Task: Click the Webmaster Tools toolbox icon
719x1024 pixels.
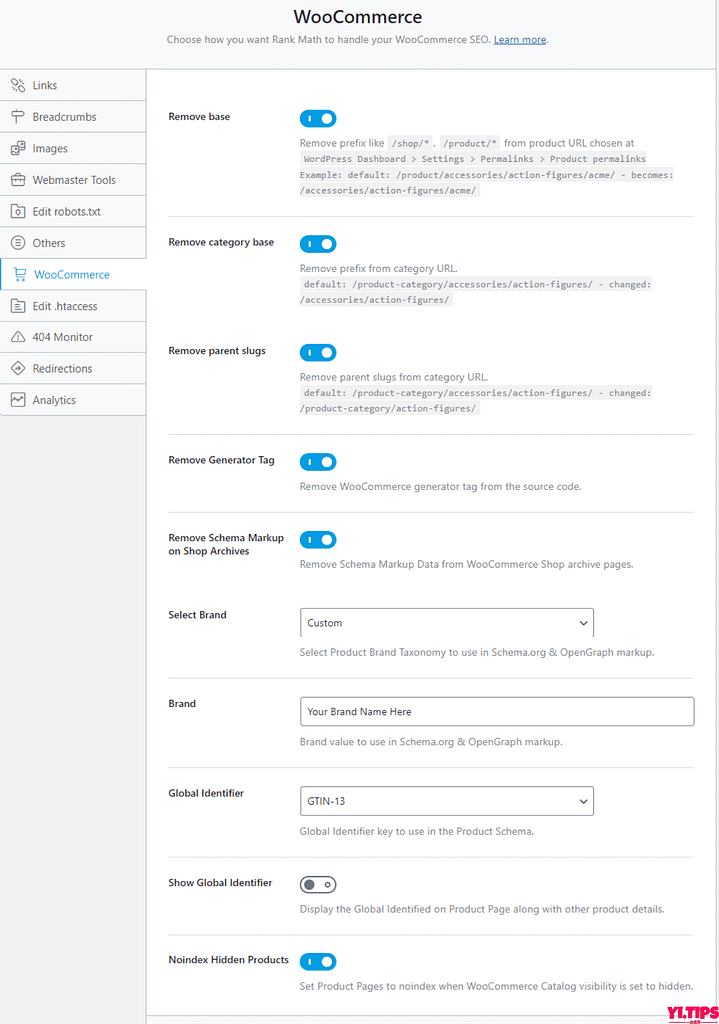Action: (x=18, y=180)
